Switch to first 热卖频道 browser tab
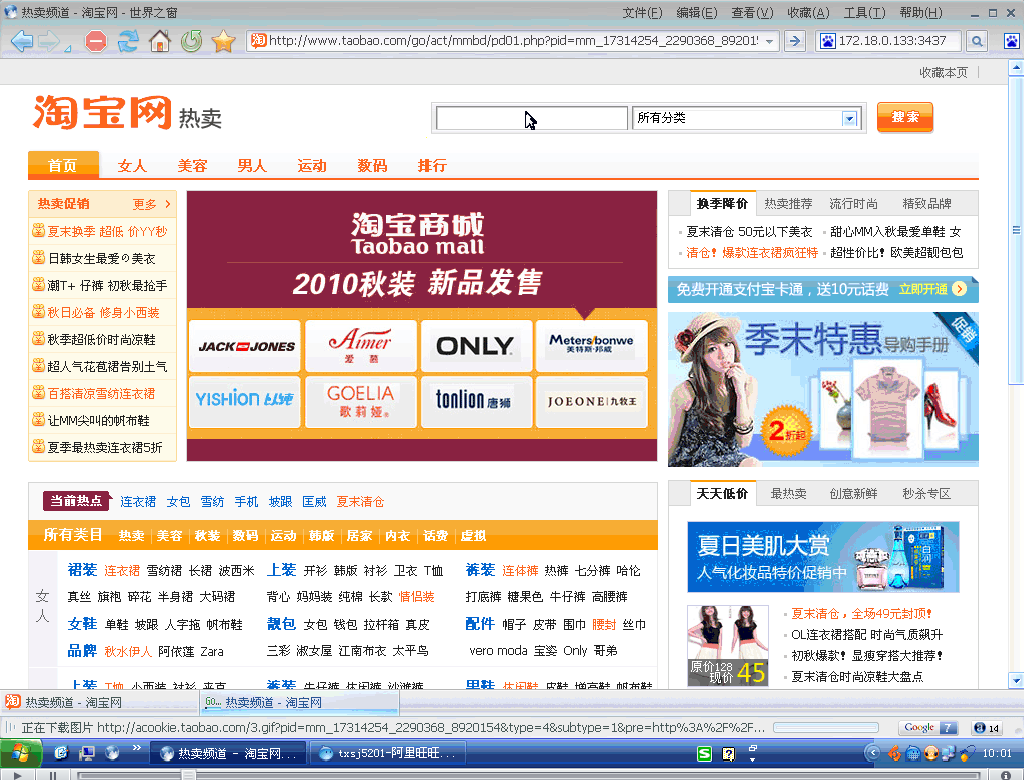Screen dimensions: 1024x780 tap(100, 702)
